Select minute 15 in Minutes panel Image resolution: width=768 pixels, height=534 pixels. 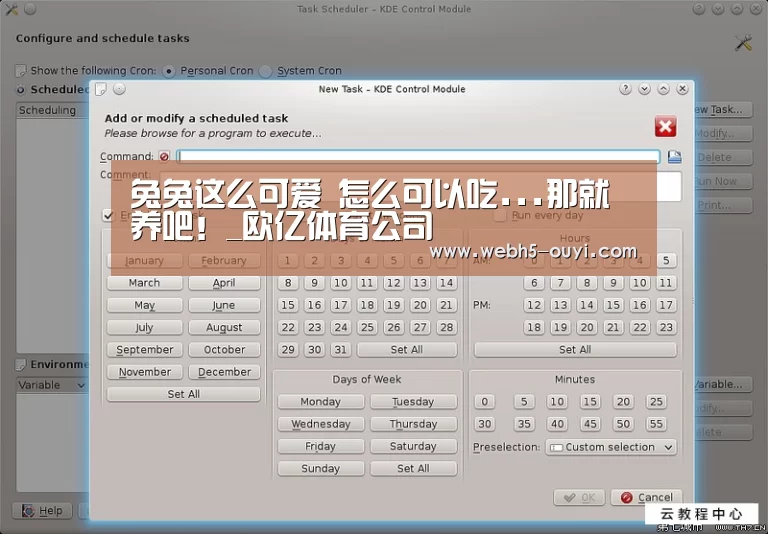pyautogui.click(x=590, y=402)
